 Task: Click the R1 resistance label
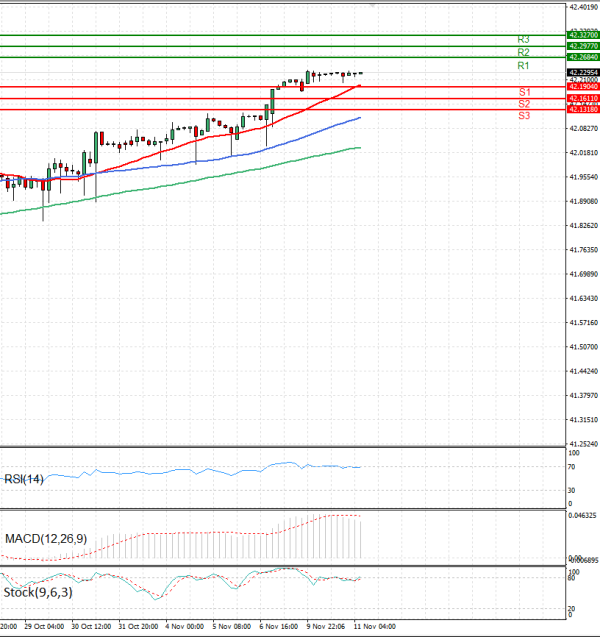pos(523,66)
